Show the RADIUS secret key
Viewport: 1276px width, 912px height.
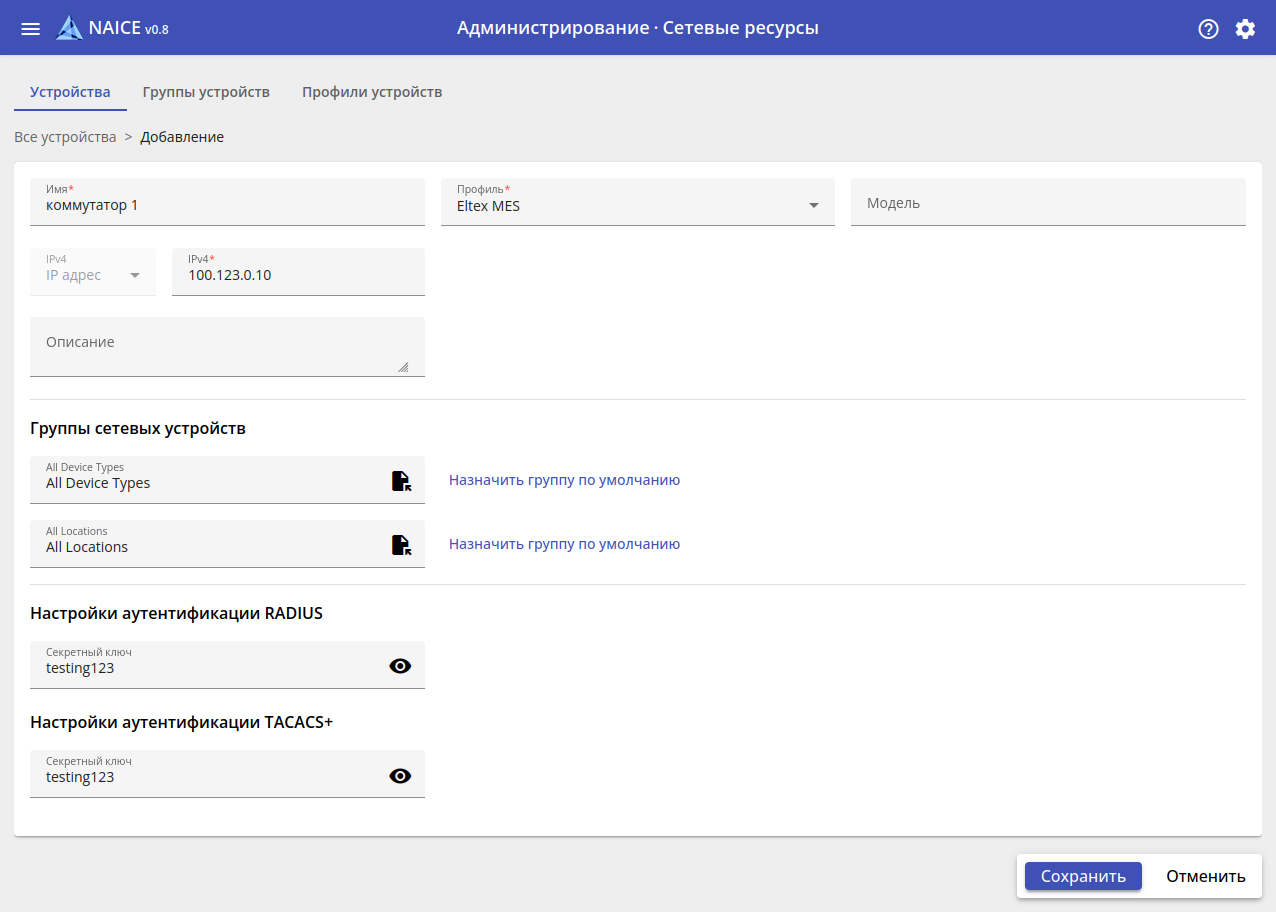(400, 666)
